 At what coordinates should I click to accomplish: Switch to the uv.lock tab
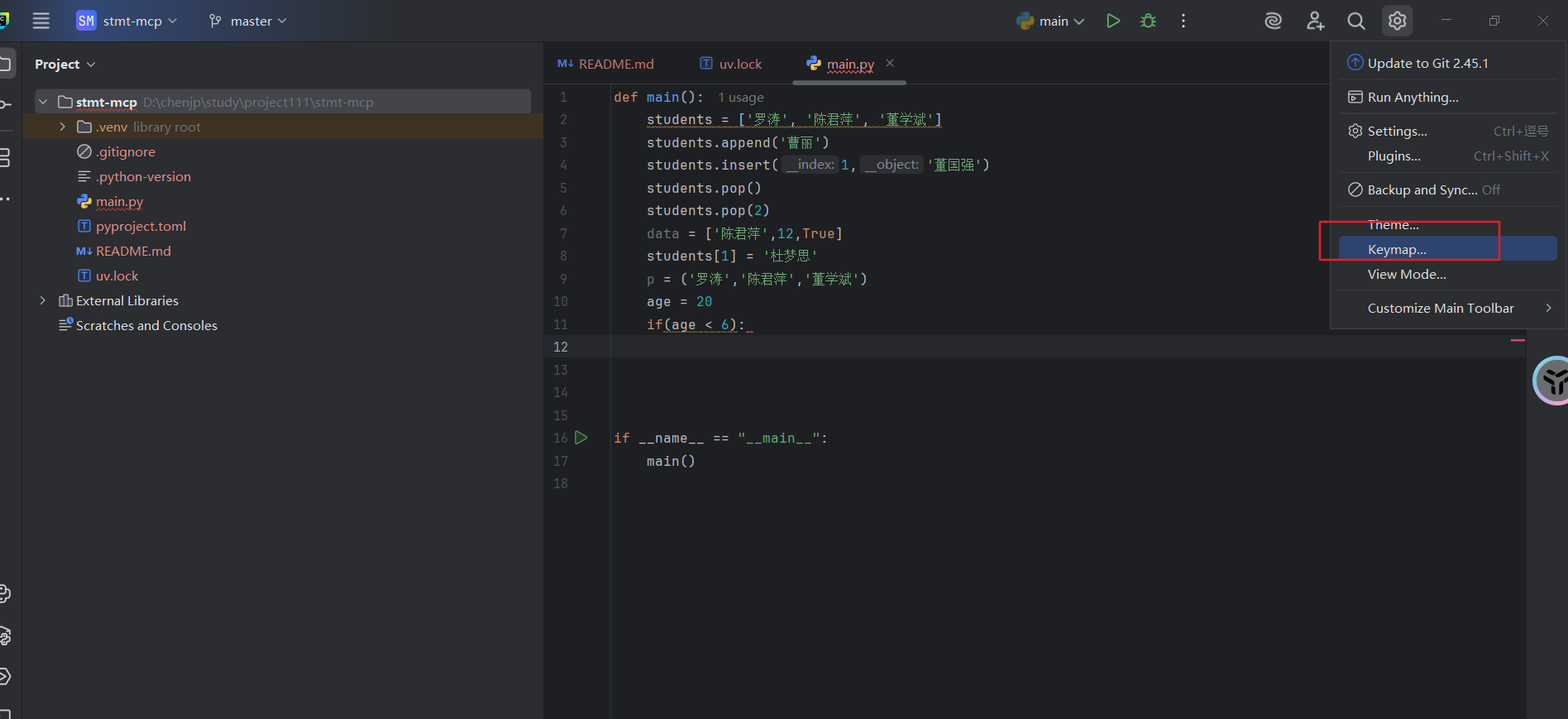coord(731,64)
